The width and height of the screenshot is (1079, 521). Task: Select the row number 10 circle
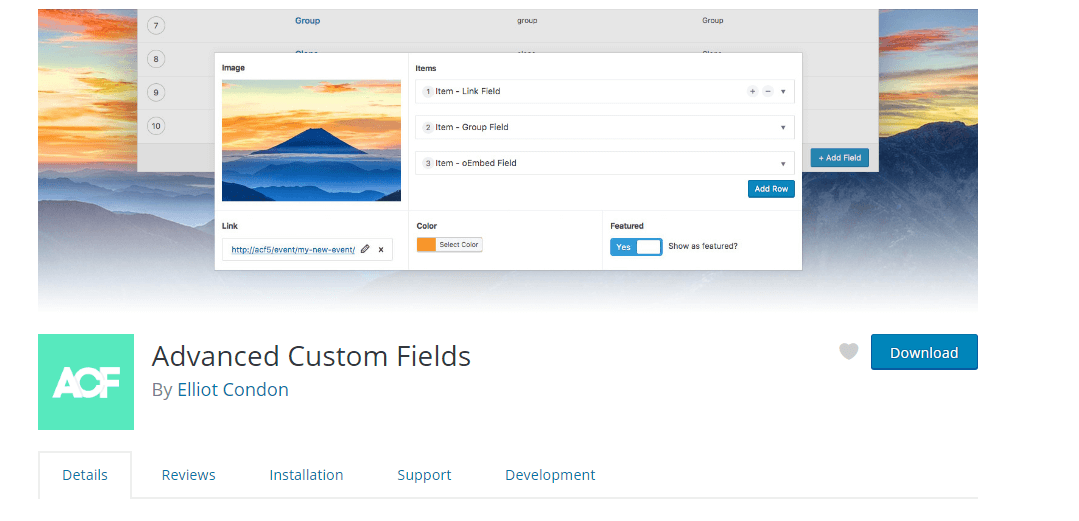click(156, 126)
